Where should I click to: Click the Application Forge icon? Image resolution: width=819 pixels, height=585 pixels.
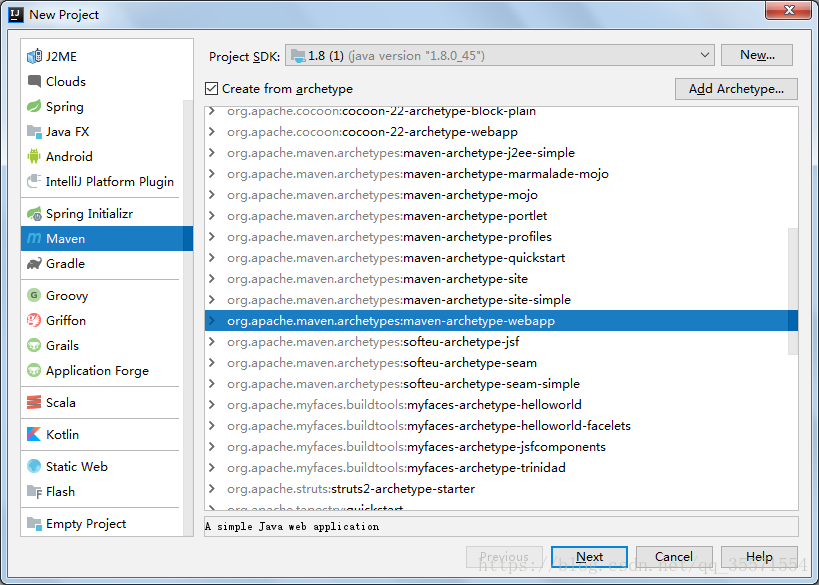[x=34, y=370]
